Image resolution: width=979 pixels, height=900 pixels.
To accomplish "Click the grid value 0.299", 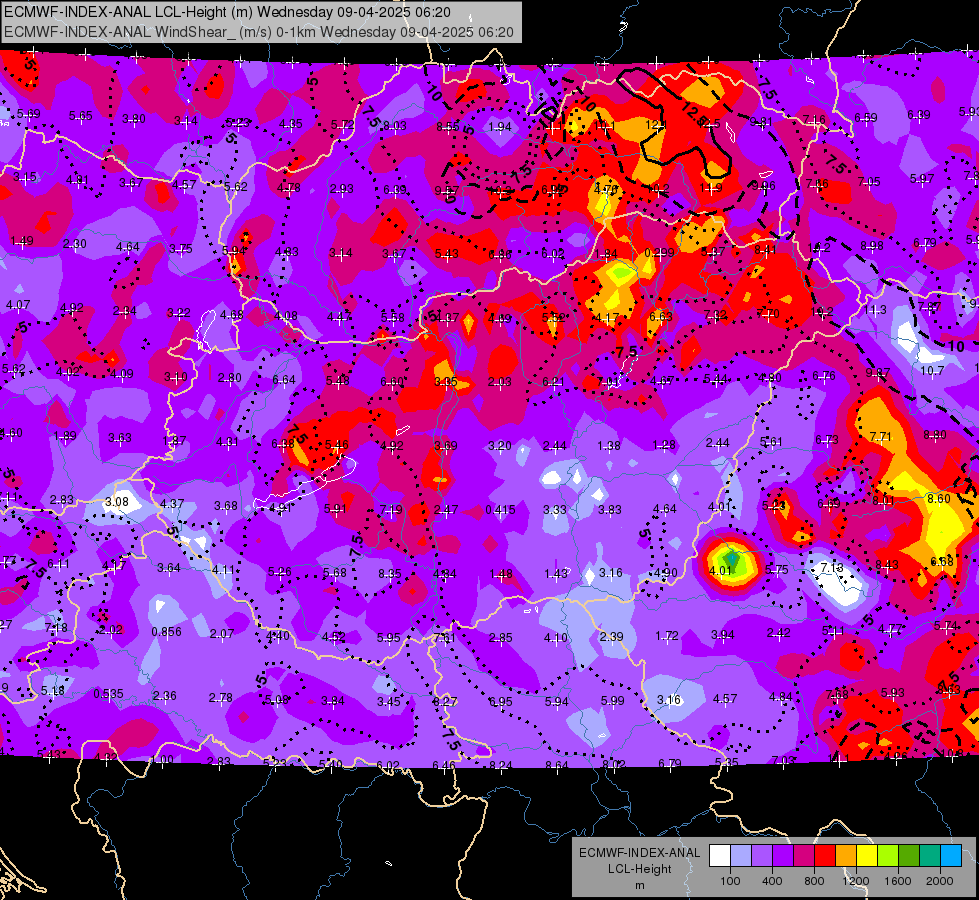I will click(x=659, y=252).
